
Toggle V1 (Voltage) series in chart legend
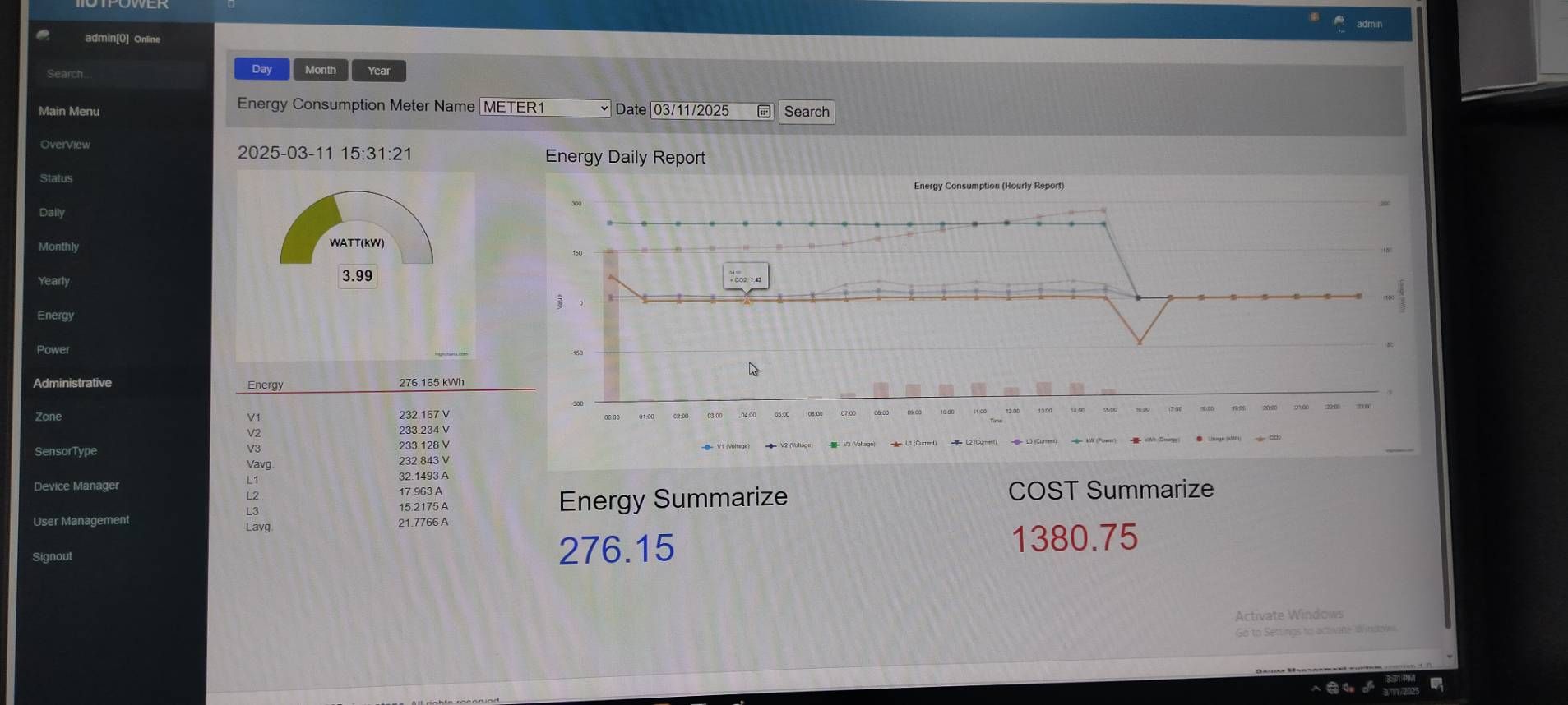point(726,446)
